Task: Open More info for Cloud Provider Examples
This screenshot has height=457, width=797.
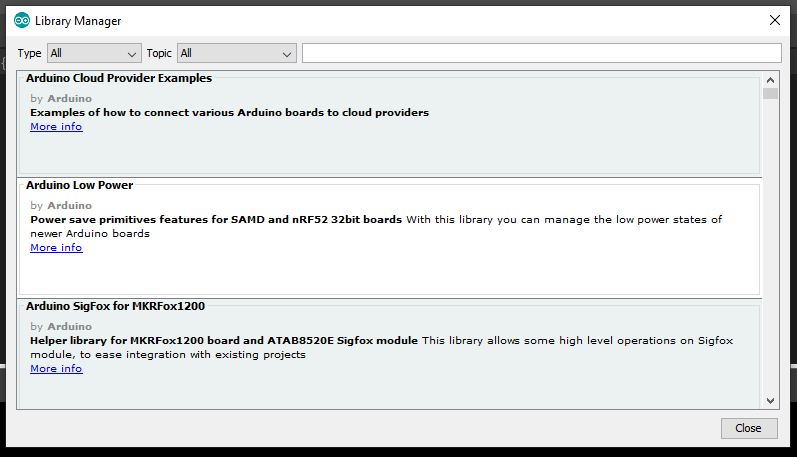Action: click(56, 127)
